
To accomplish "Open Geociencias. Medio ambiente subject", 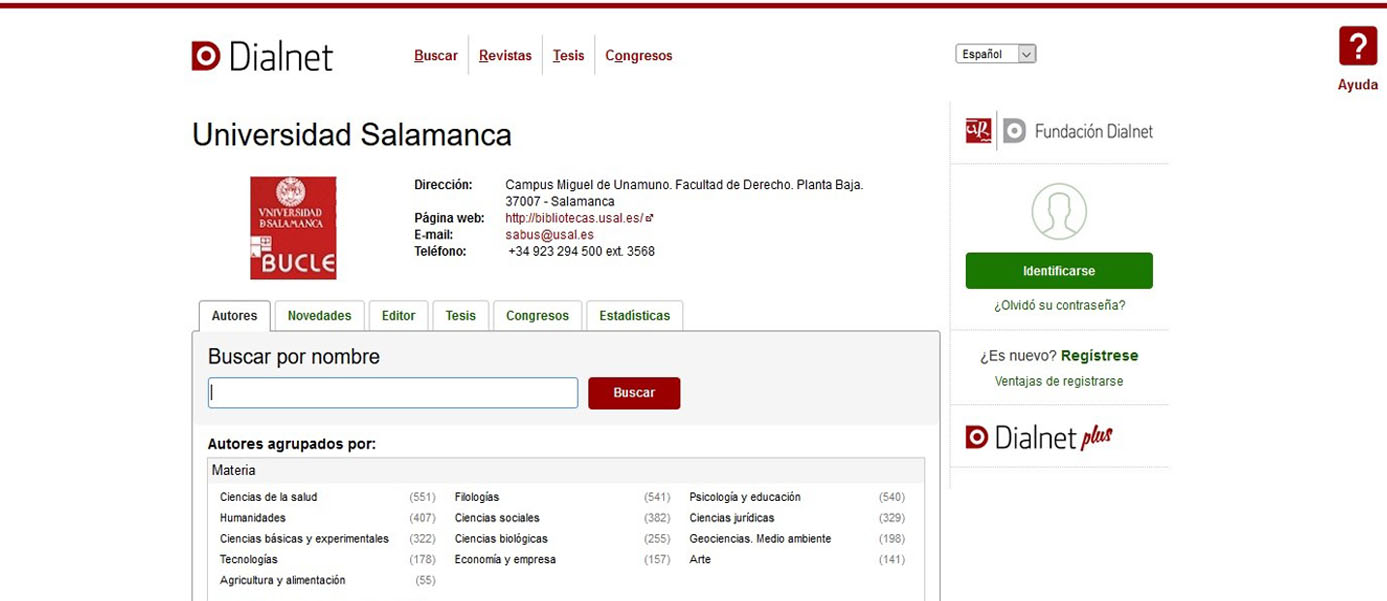I will (x=760, y=539).
